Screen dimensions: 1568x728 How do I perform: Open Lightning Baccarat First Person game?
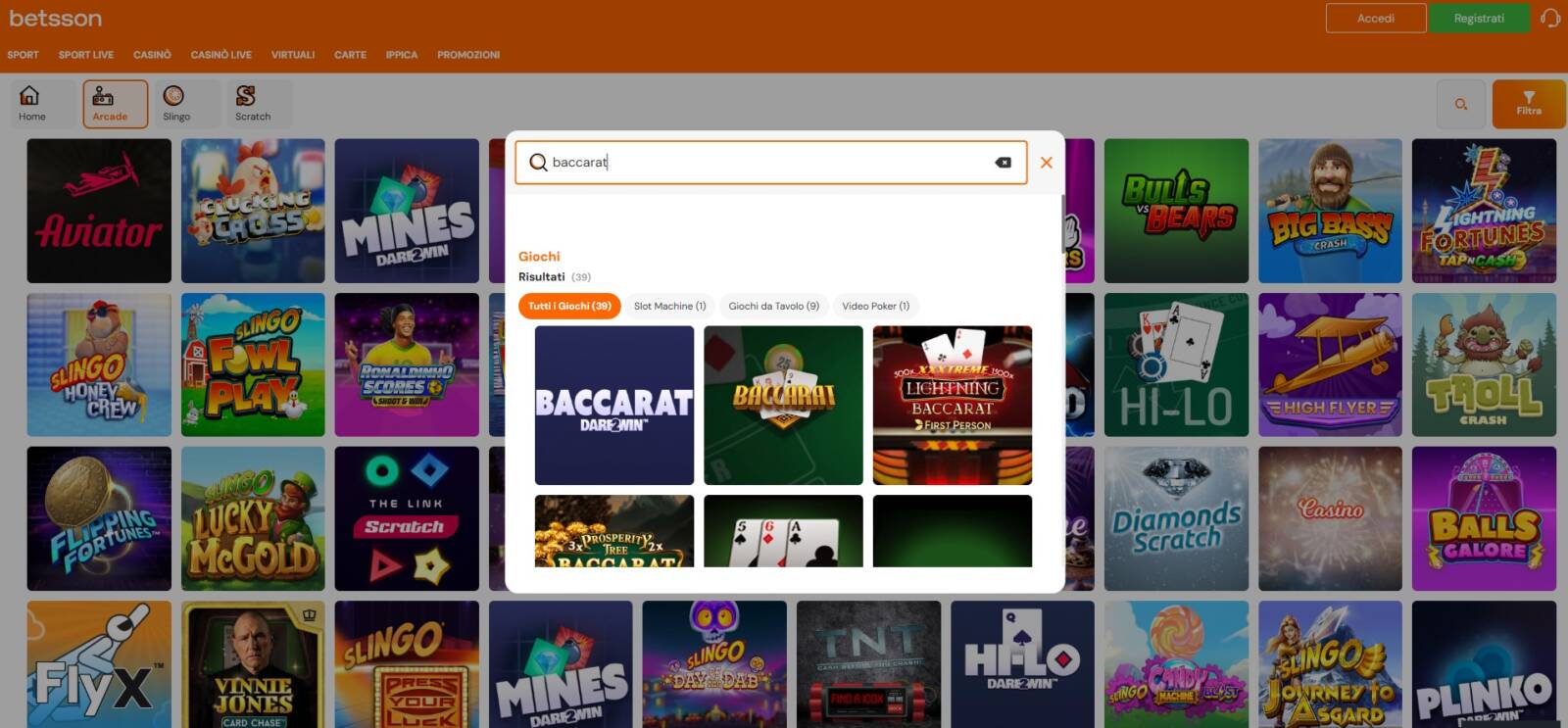(x=952, y=405)
